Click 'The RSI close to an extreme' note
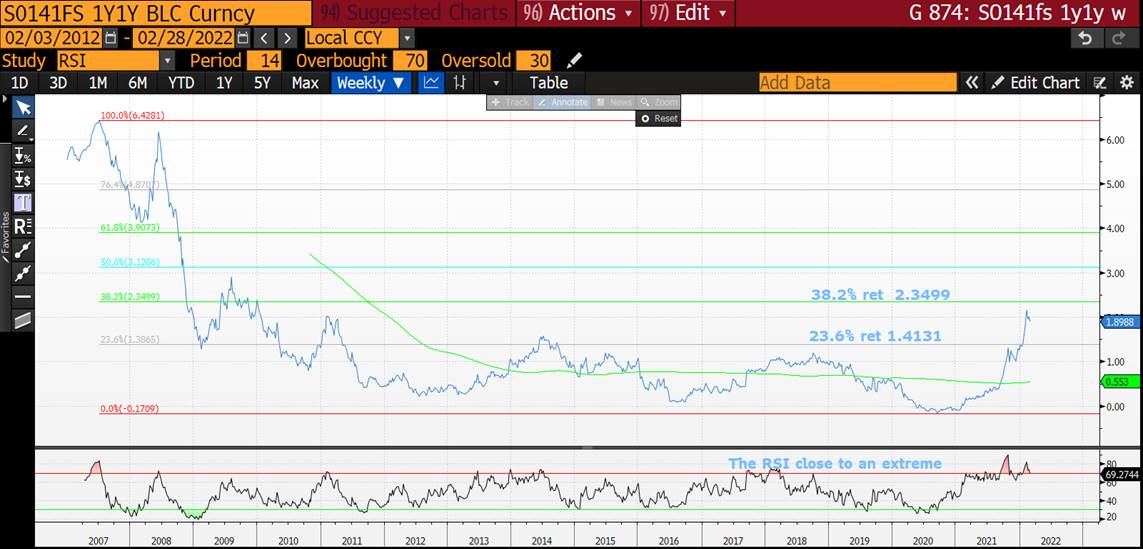 tap(835, 464)
